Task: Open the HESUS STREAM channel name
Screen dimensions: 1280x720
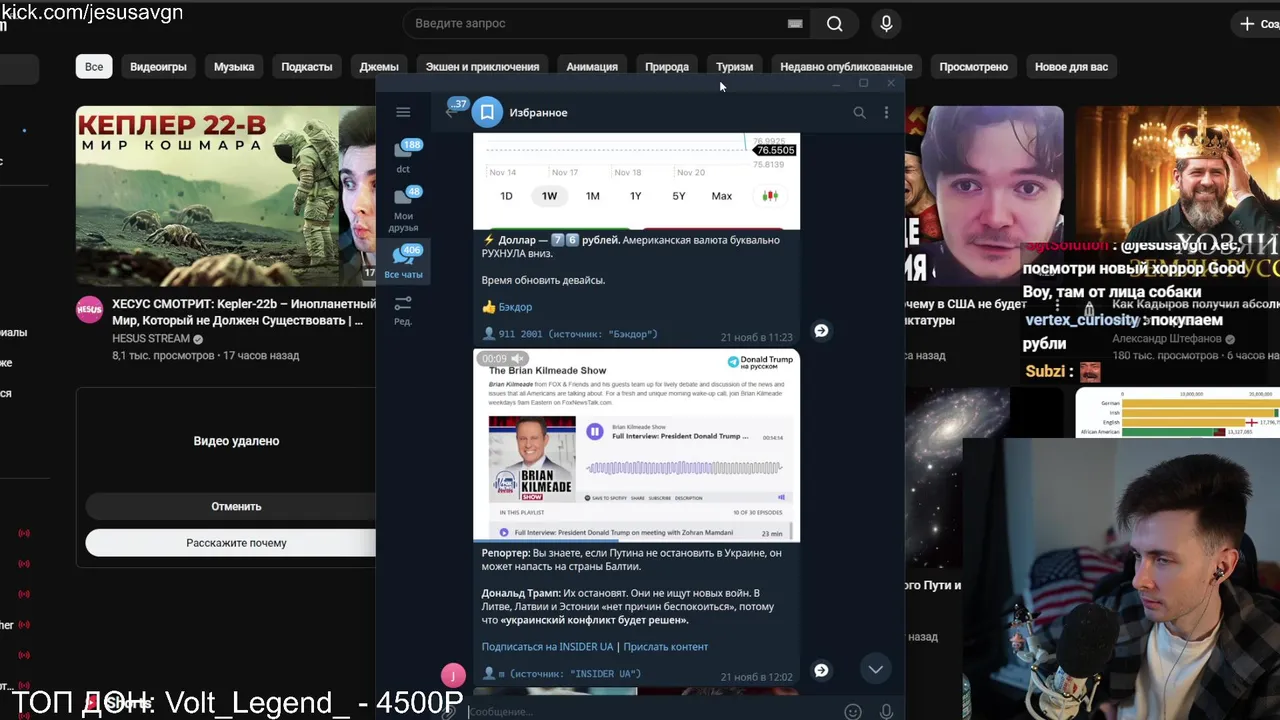Action: pyautogui.click(x=151, y=339)
